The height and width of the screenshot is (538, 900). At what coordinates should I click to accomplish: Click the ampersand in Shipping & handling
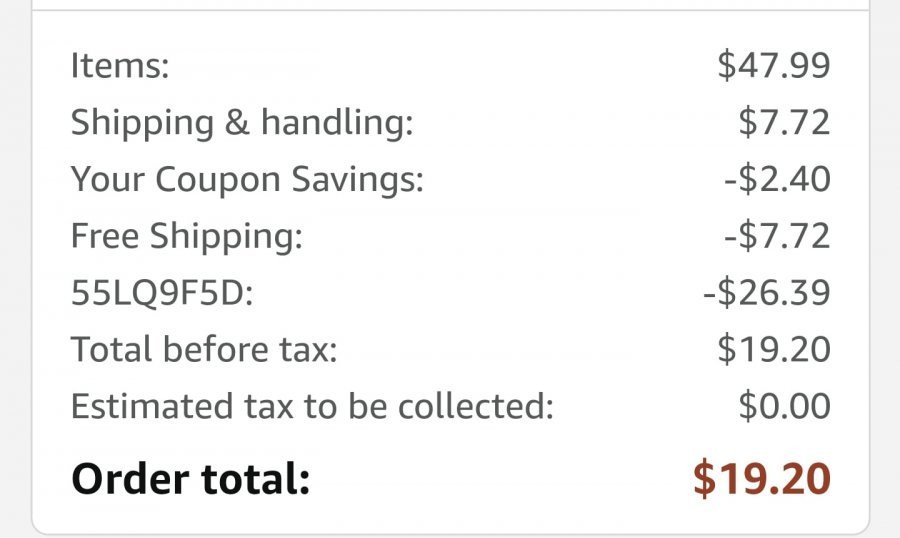click(x=237, y=122)
